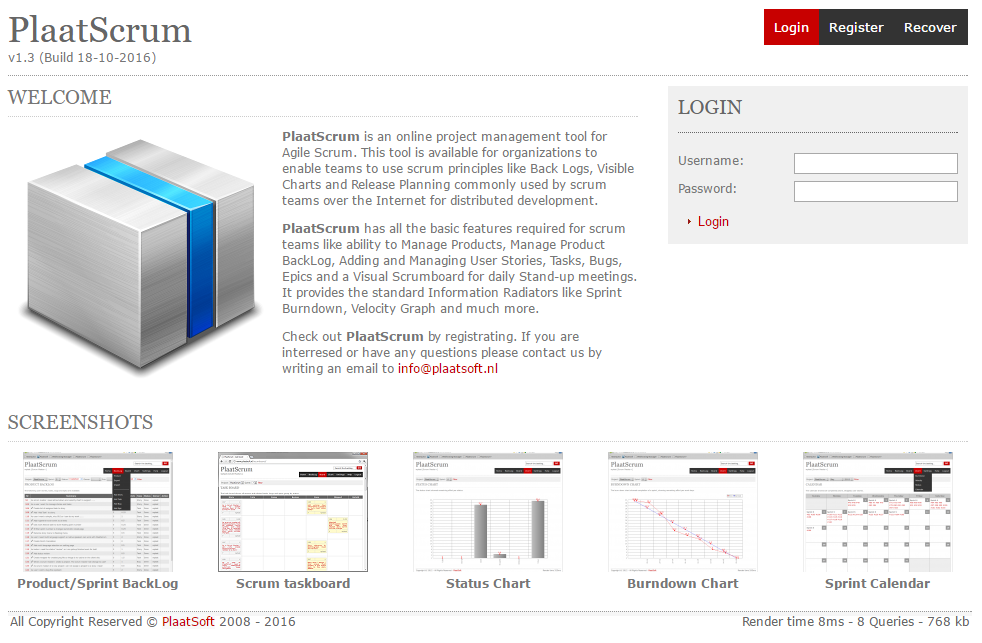This screenshot has width=982, height=643.
Task: Click the SCREENSHOTS section heading
Action: click(x=80, y=423)
